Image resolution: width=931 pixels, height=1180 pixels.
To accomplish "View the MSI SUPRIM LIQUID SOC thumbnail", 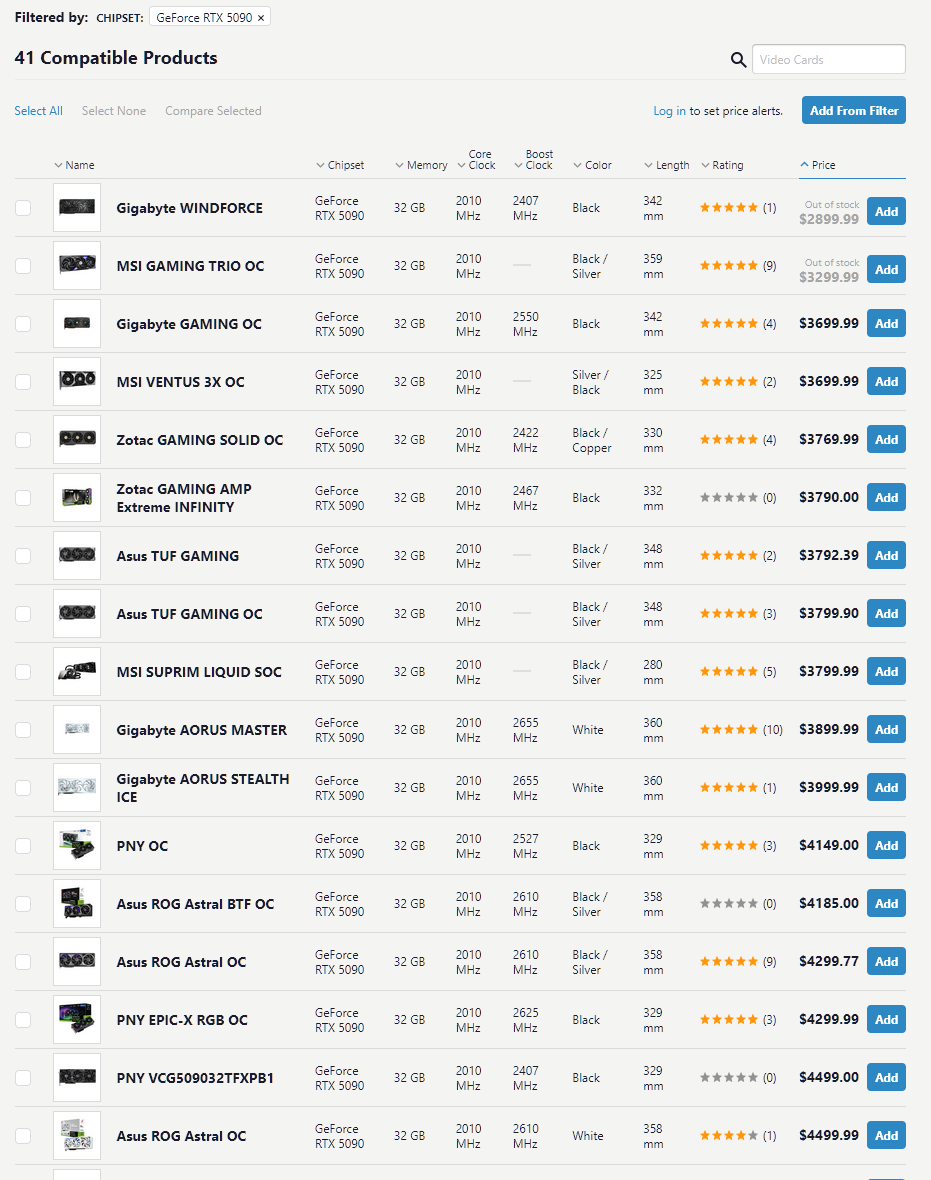I will pyautogui.click(x=77, y=672).
